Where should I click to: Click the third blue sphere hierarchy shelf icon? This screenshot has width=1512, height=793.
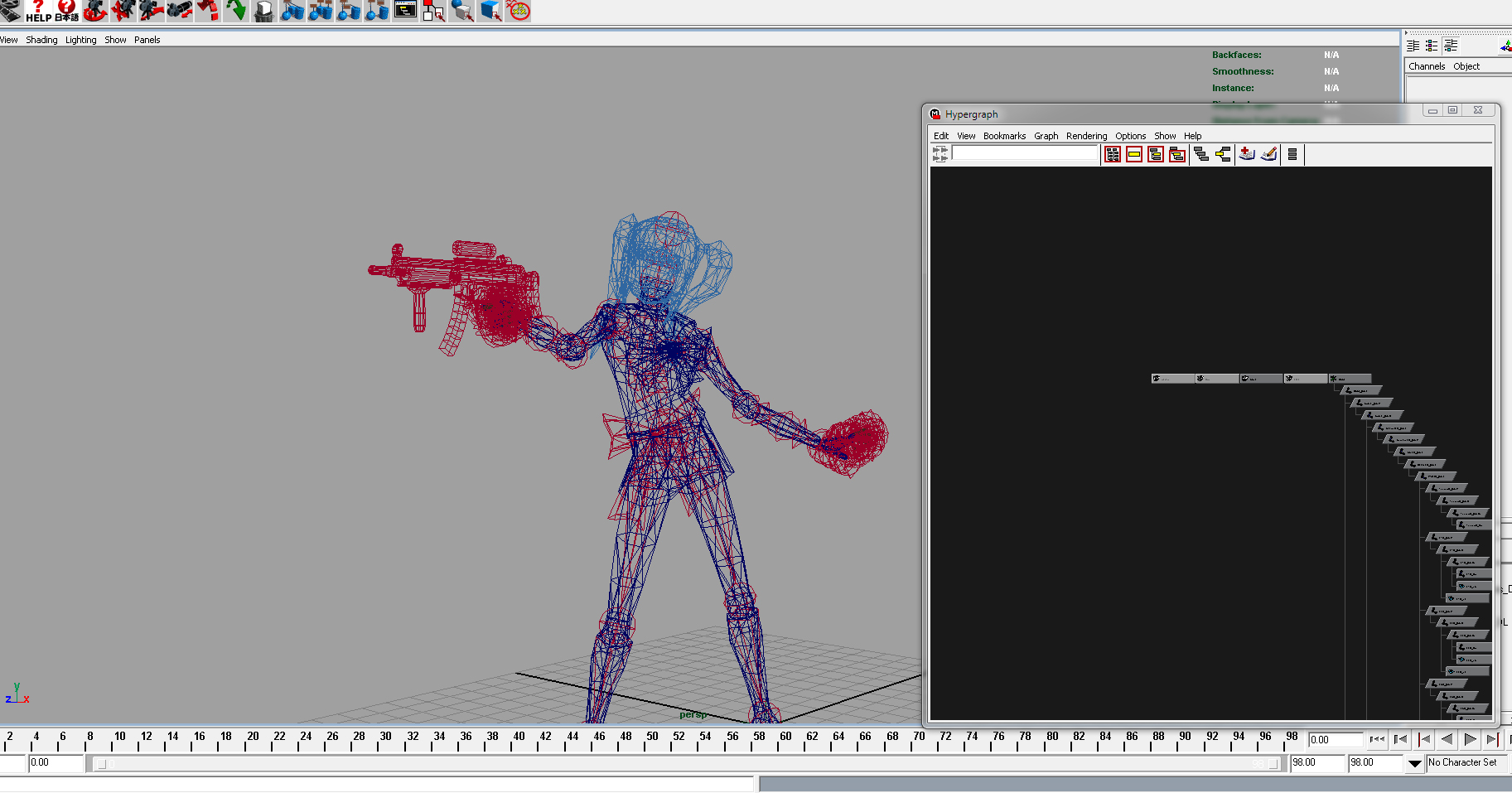(348, 11)
